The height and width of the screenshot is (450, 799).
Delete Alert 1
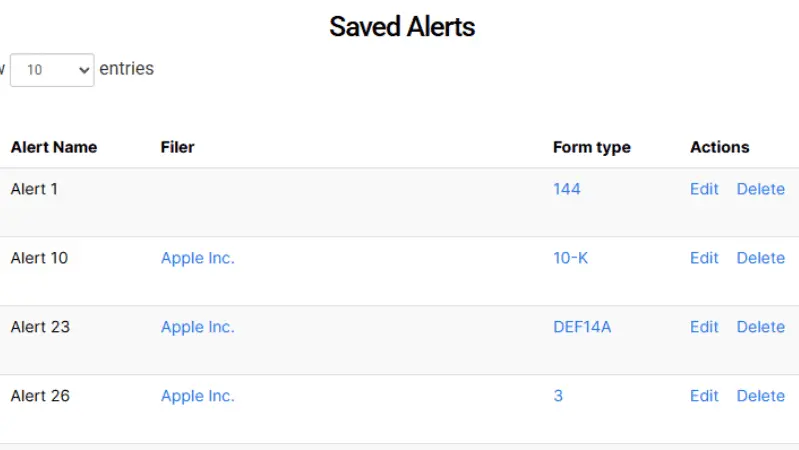(760, 189)
